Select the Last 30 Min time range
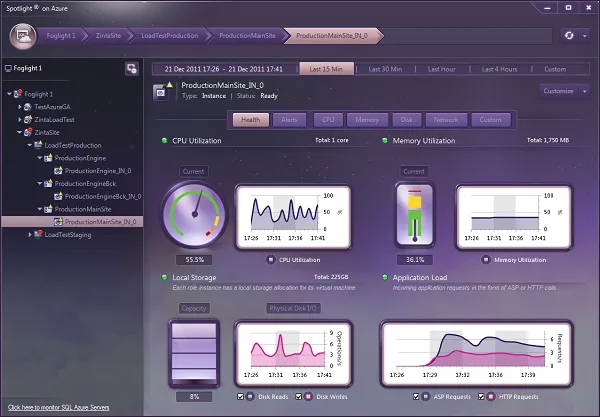This screenshot has height=417, width=600. (x=385, y=69)
